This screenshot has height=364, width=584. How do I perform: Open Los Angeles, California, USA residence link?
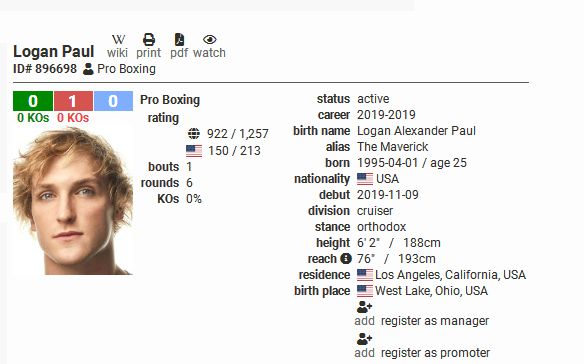pyautogui.click(x=450, y=275)
